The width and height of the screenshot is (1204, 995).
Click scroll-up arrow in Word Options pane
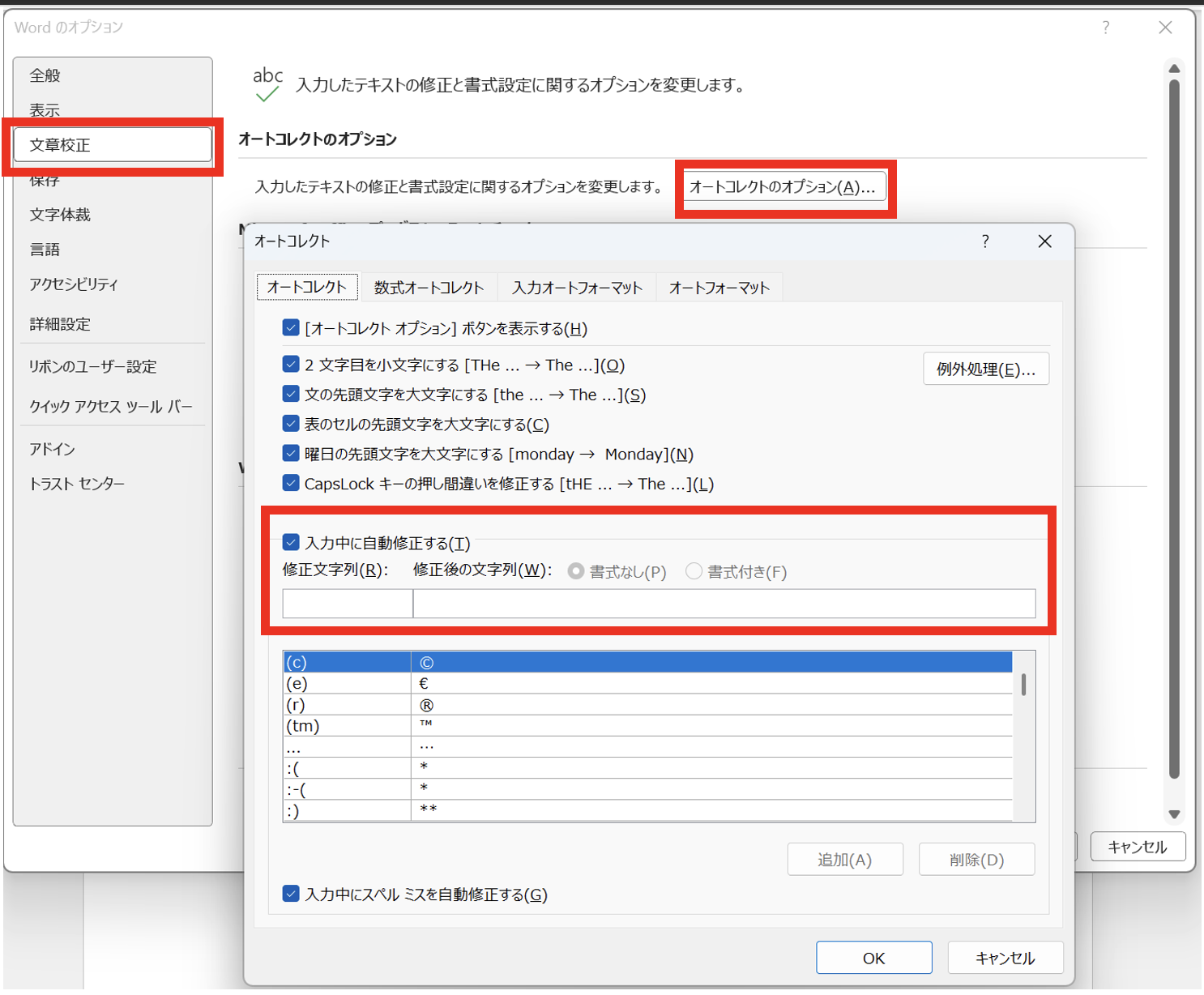point(1174,70)
